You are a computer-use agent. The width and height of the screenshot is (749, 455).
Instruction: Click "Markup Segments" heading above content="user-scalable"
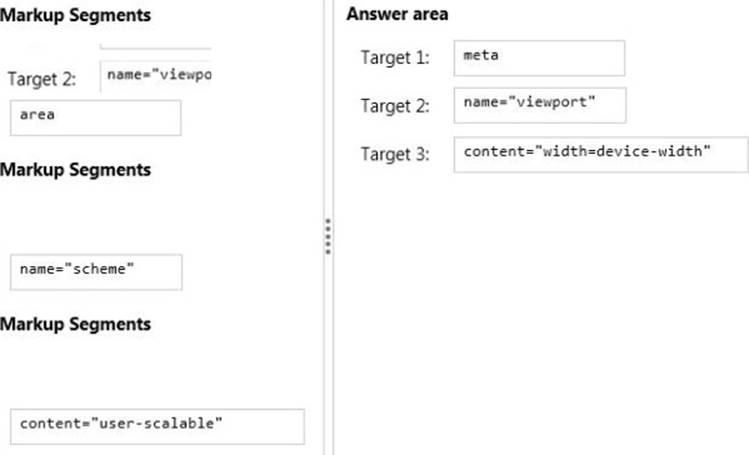[x=75, y=324]
